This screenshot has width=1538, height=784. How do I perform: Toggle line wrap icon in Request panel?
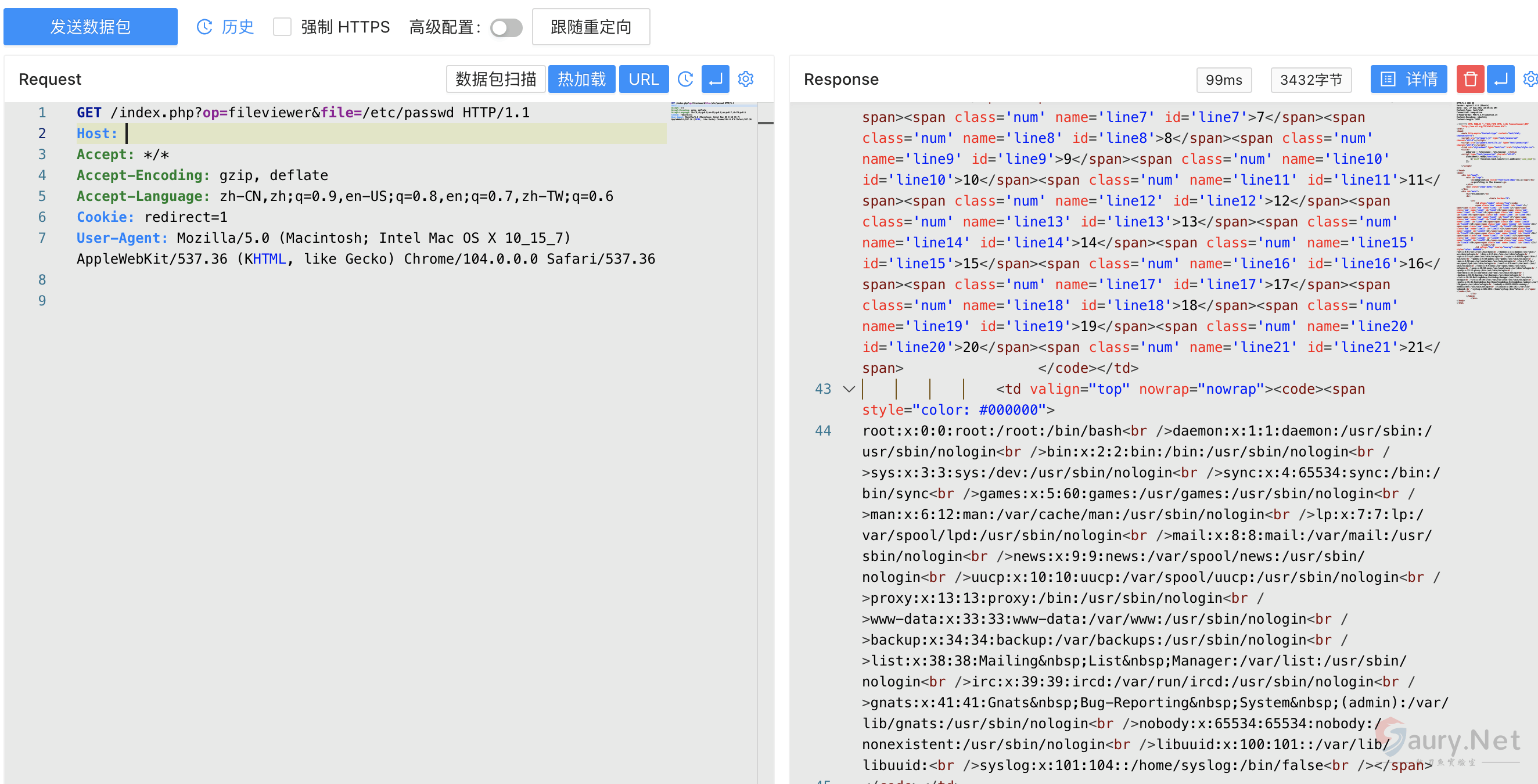click(x=715, y=80)
